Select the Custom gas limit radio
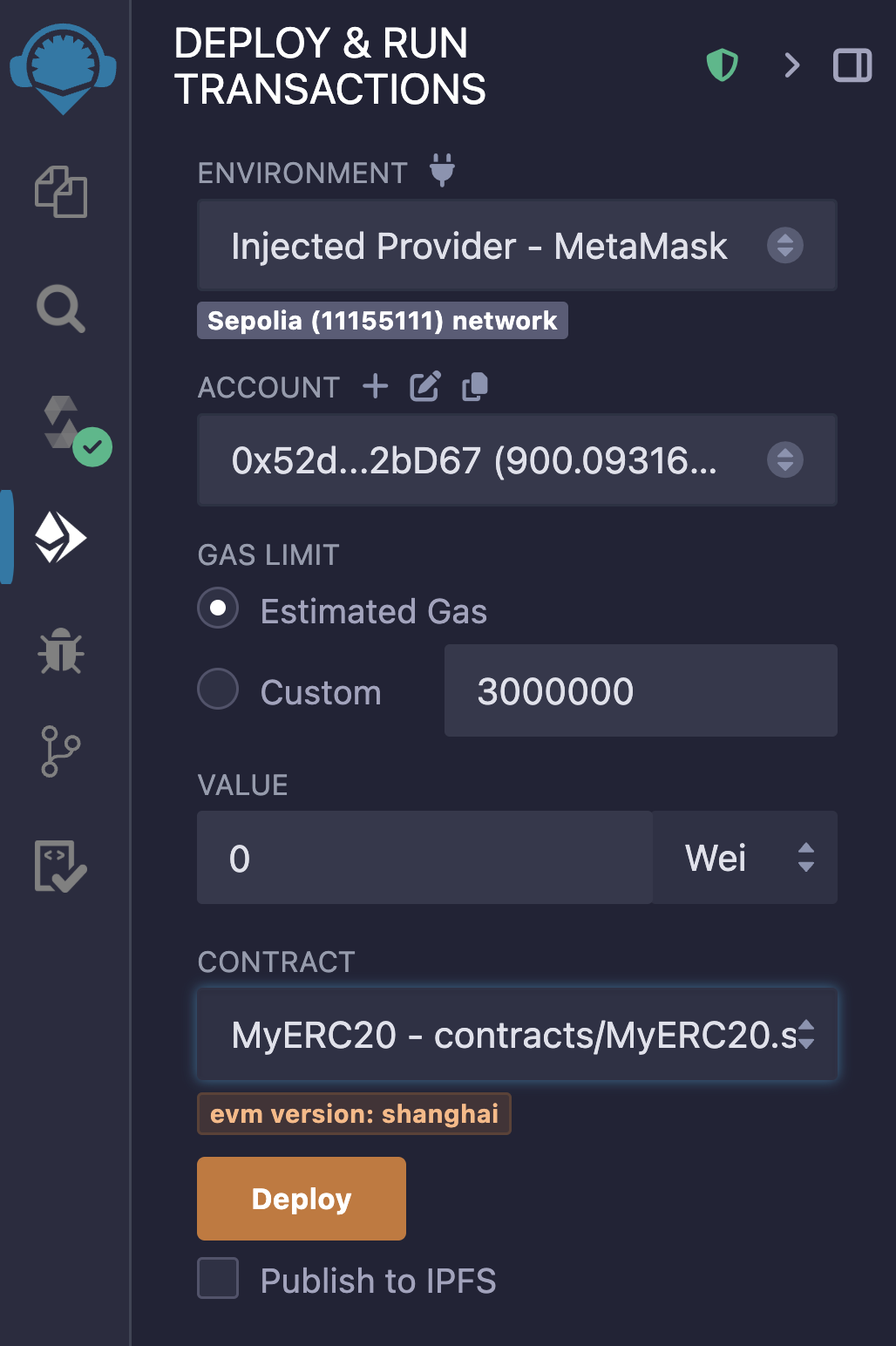Screen dimensions: 896x1346 click(218, 690)
